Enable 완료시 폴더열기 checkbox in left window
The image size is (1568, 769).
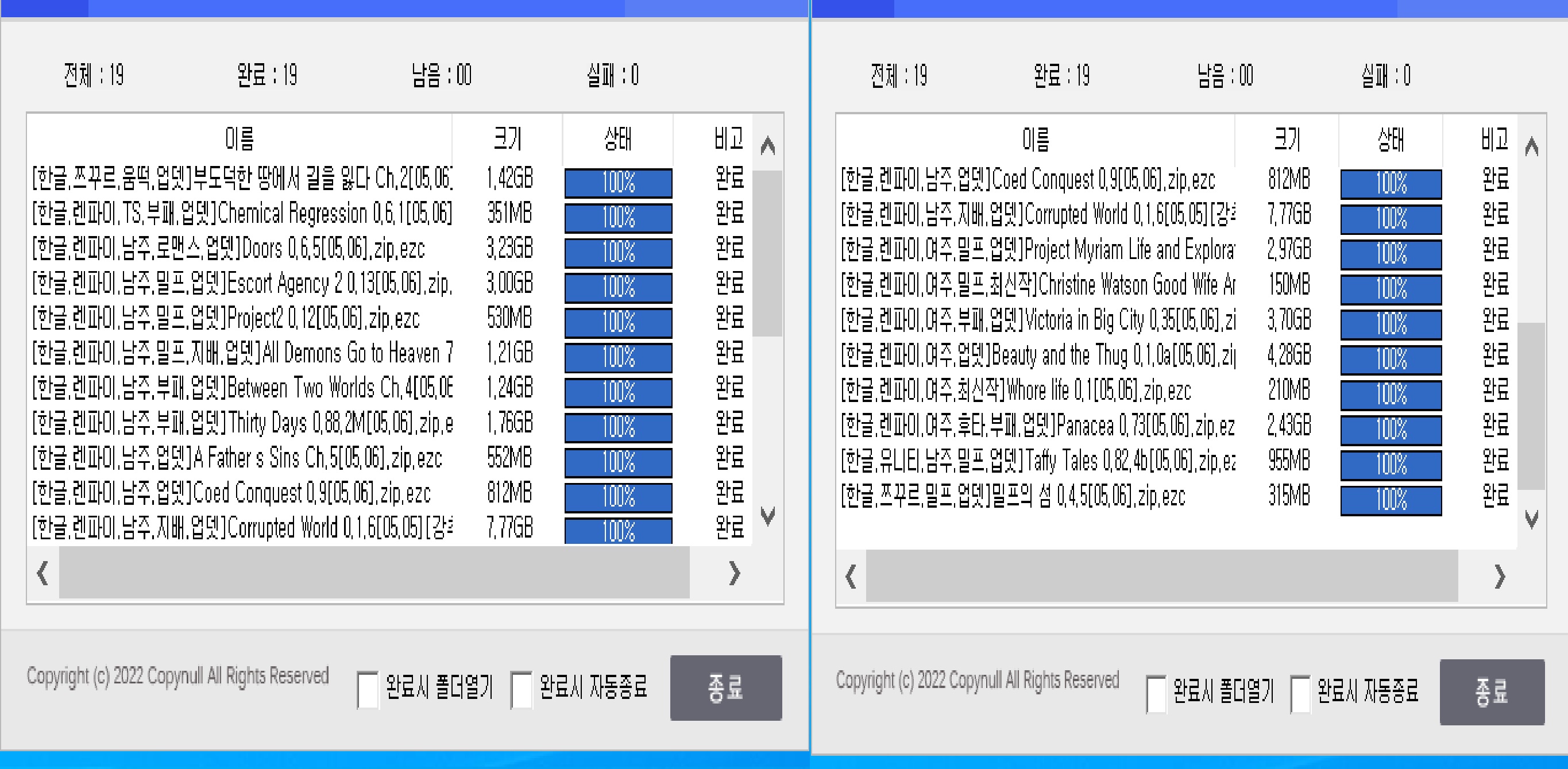(368, 690)
